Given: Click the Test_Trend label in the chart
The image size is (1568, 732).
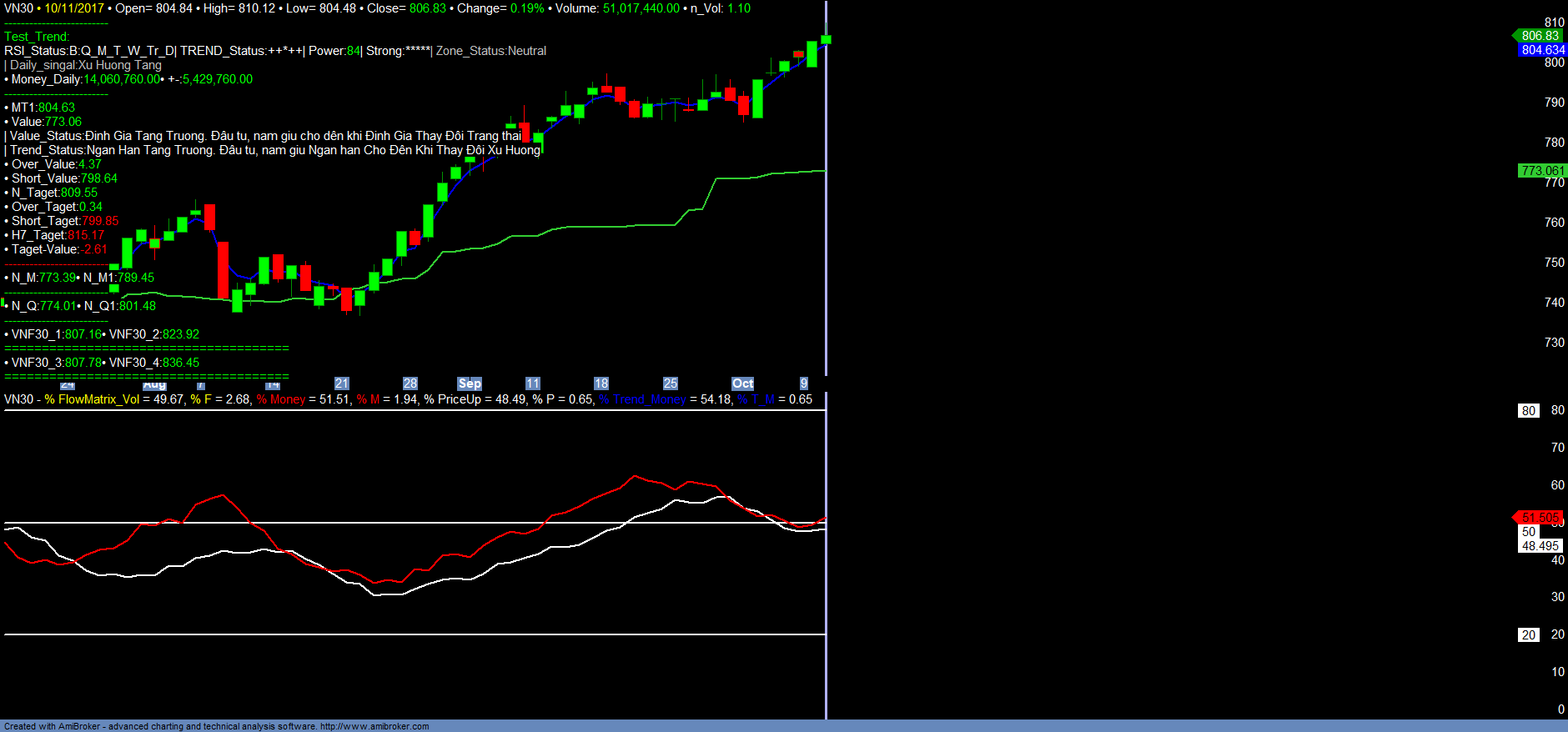Looking at the screenshot, I should (37, 37).
